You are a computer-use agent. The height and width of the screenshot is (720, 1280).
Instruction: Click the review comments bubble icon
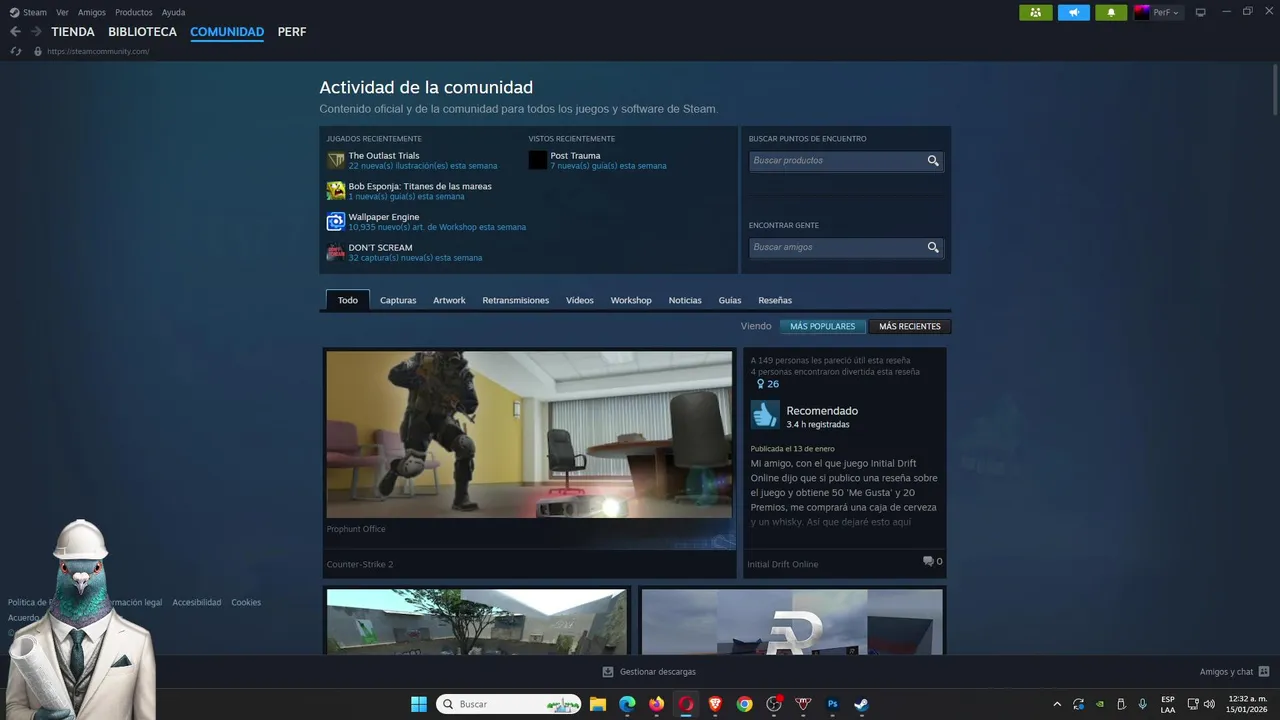click(x=928, y=561)
